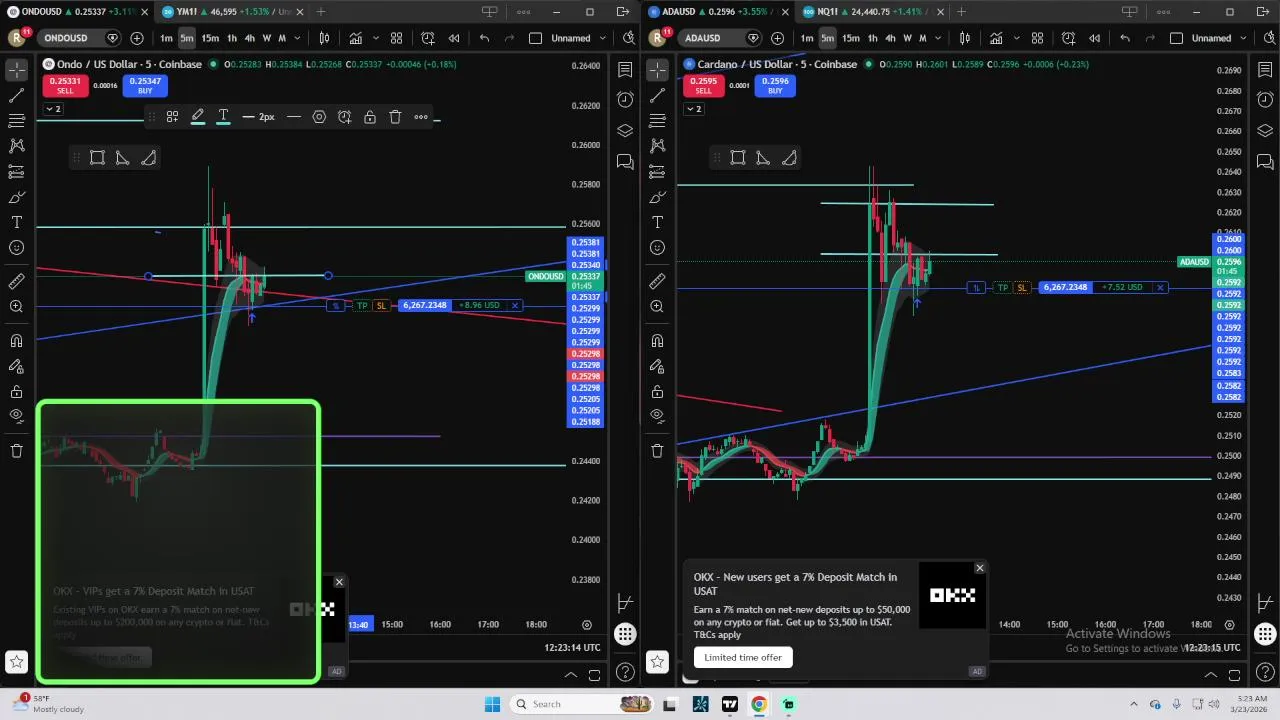Select the 1m timeframe in ADAUSD window
The height and width of the screenshot is (720, 1280).
(x=806, y=38)
